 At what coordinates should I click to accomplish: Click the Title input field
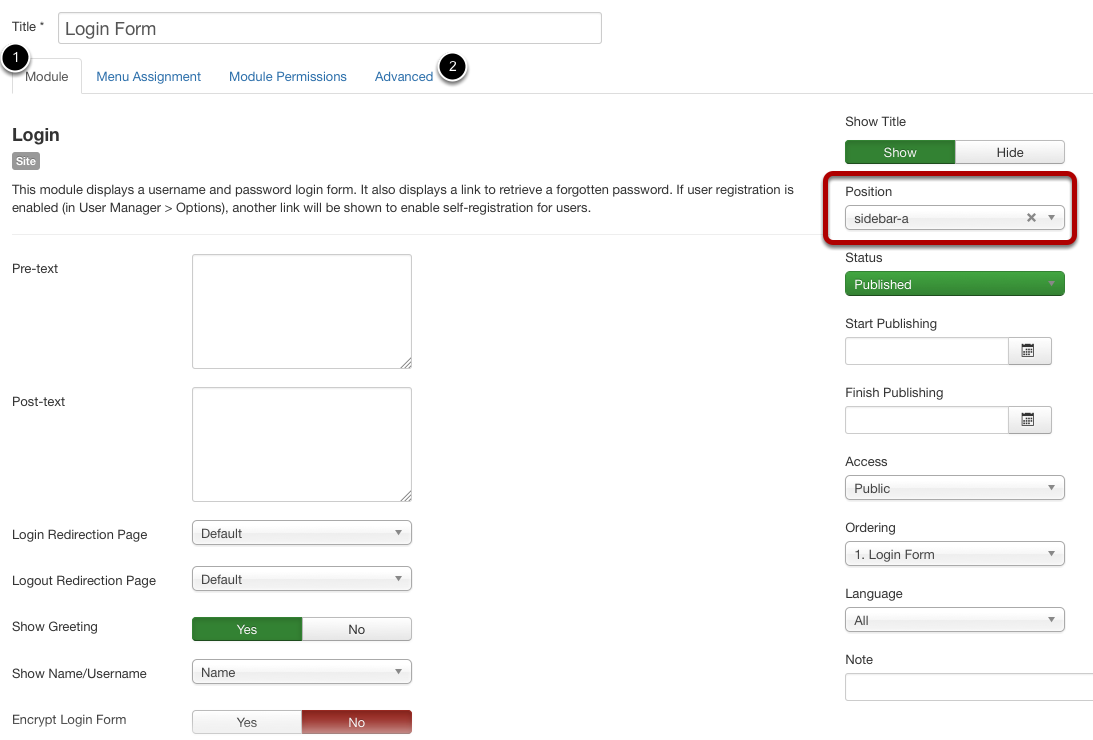point(328,28)
